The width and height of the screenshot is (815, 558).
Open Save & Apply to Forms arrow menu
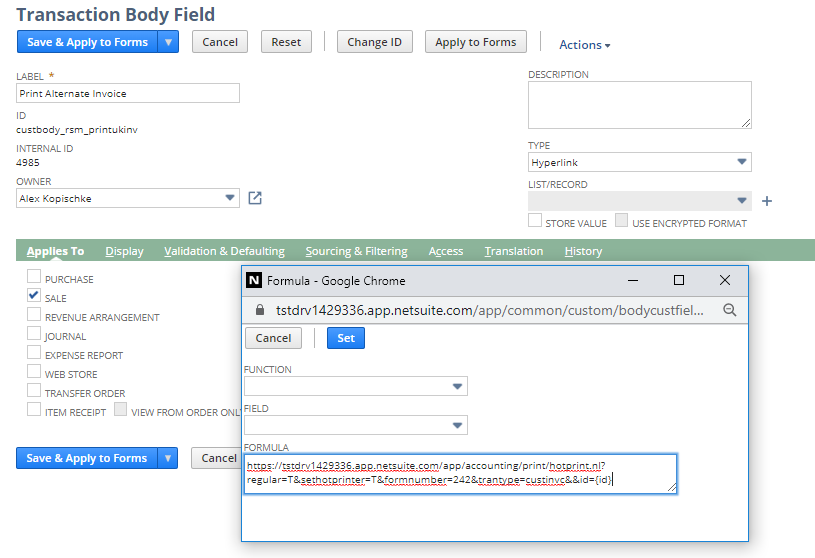(168, 42)
